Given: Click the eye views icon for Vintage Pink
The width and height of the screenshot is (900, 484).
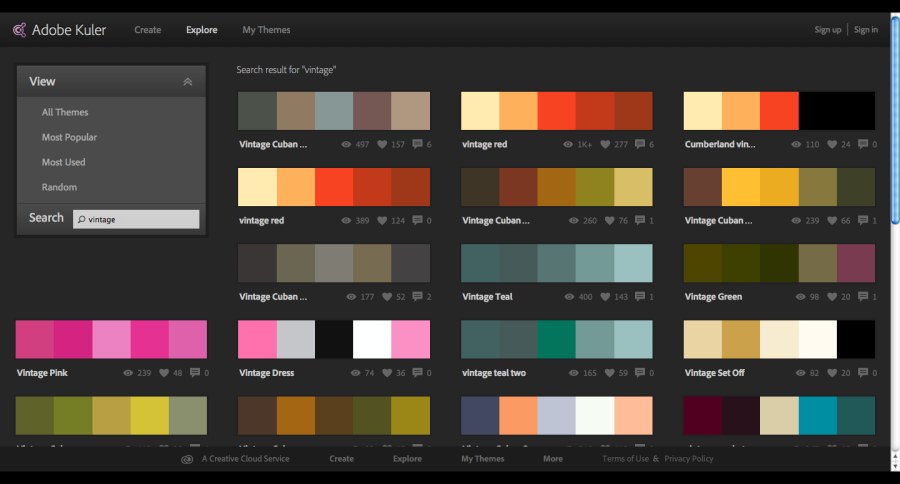Looking at the screenshot, I should tap(127, 373).
